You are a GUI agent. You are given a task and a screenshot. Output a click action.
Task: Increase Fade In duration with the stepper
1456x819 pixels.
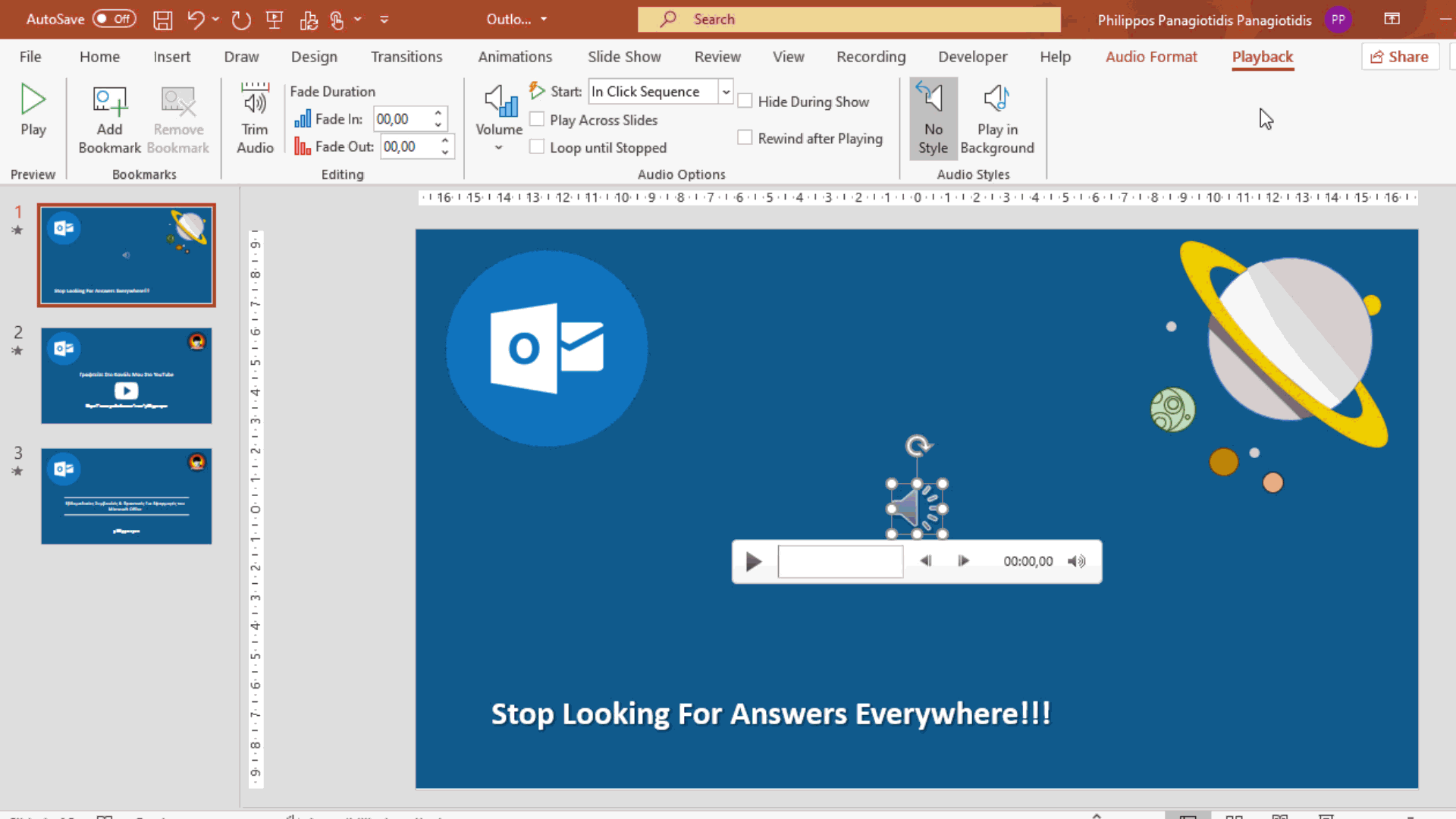(438, 113)
